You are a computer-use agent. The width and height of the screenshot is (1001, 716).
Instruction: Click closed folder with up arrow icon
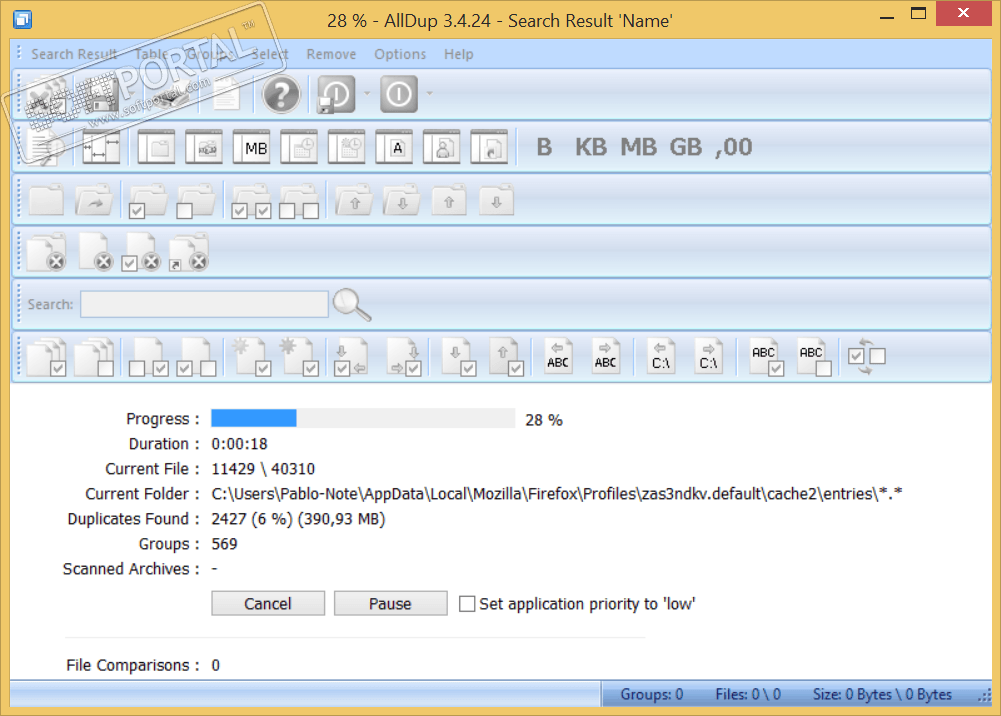click(449, 200)
